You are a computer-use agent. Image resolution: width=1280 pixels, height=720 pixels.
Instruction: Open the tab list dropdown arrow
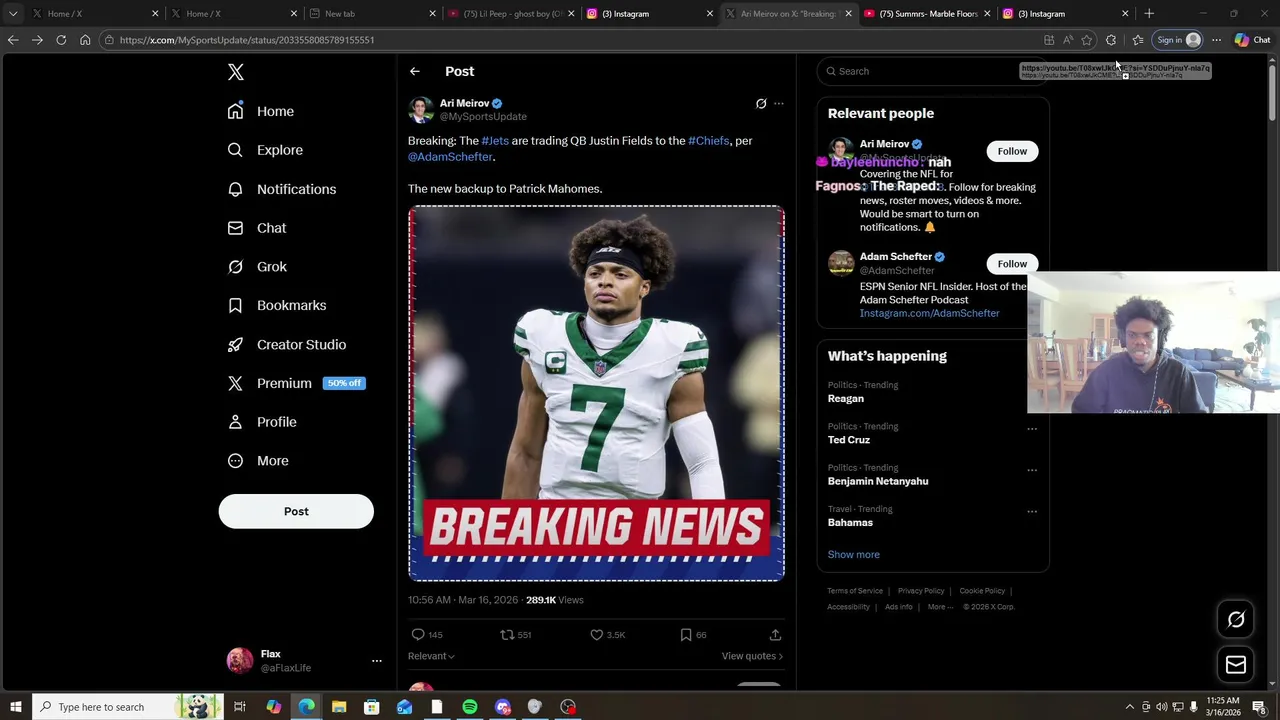point(12,14)
